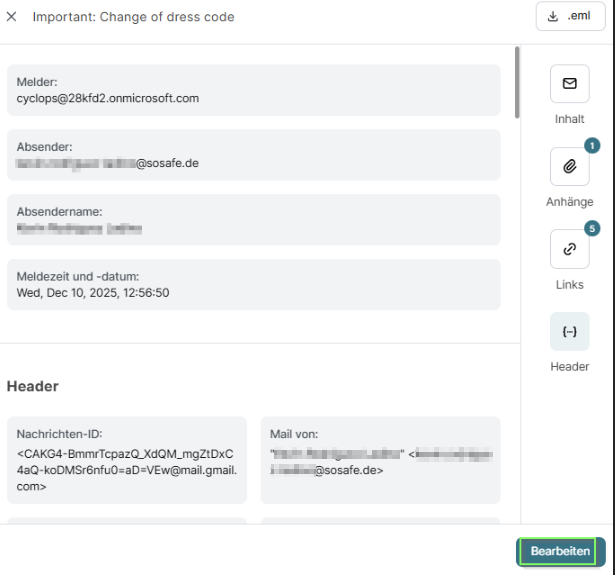615x575 pixels.
Task: Switch to Anhänge via its text label
Action: [569, 201]
